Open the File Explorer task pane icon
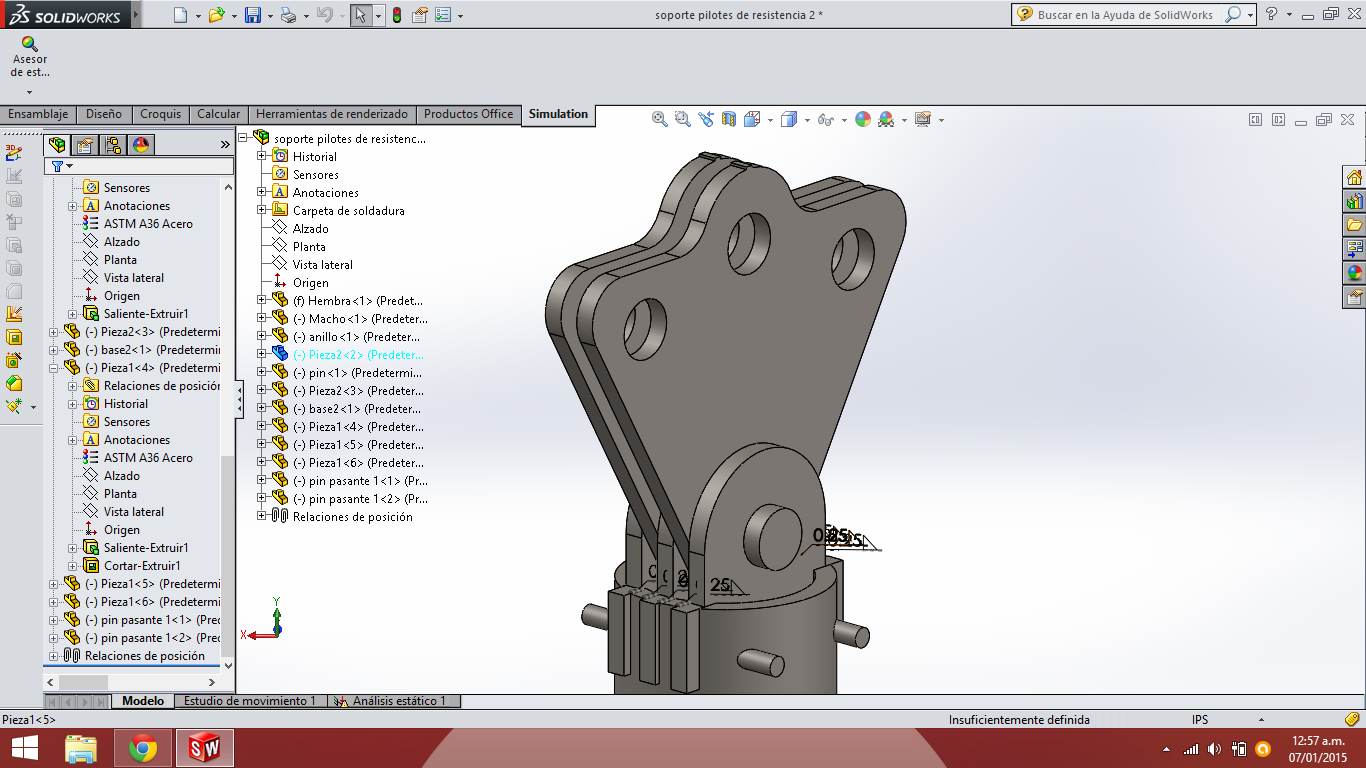The width and height of the screenshot is (1366, 768). [x=1354, y=225]
